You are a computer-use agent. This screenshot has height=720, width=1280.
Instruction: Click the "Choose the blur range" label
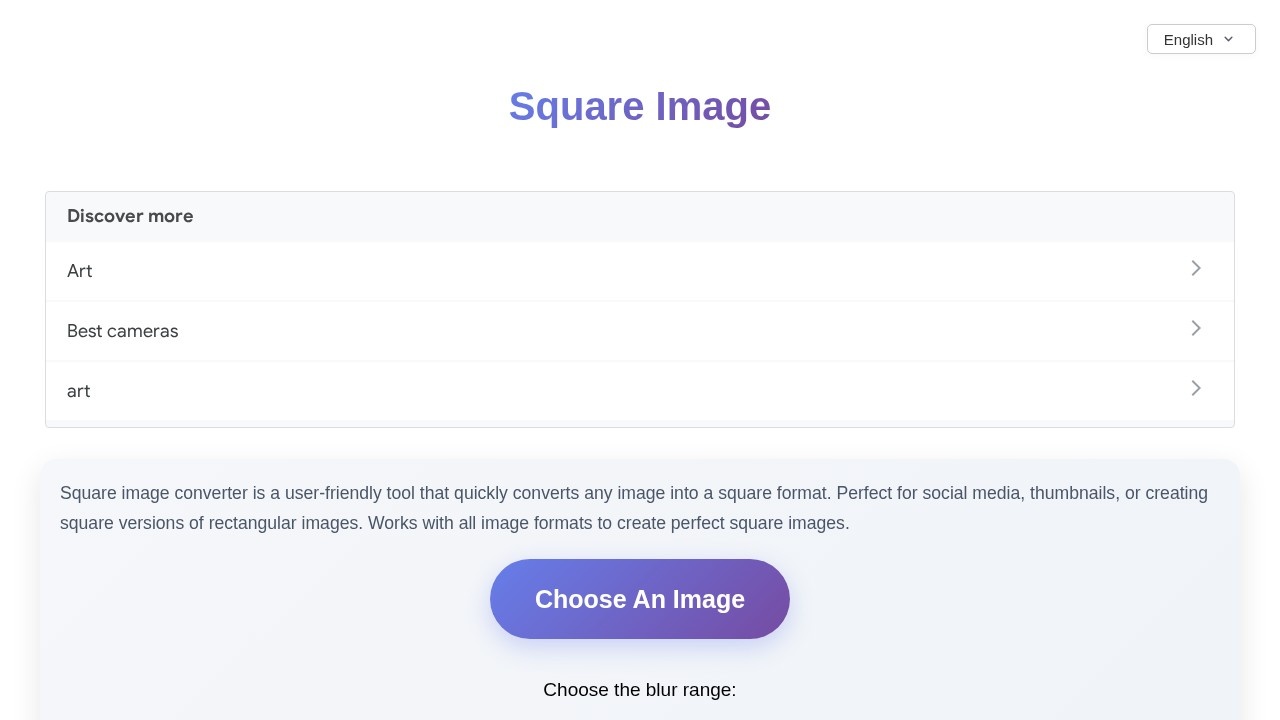[639, 690]
